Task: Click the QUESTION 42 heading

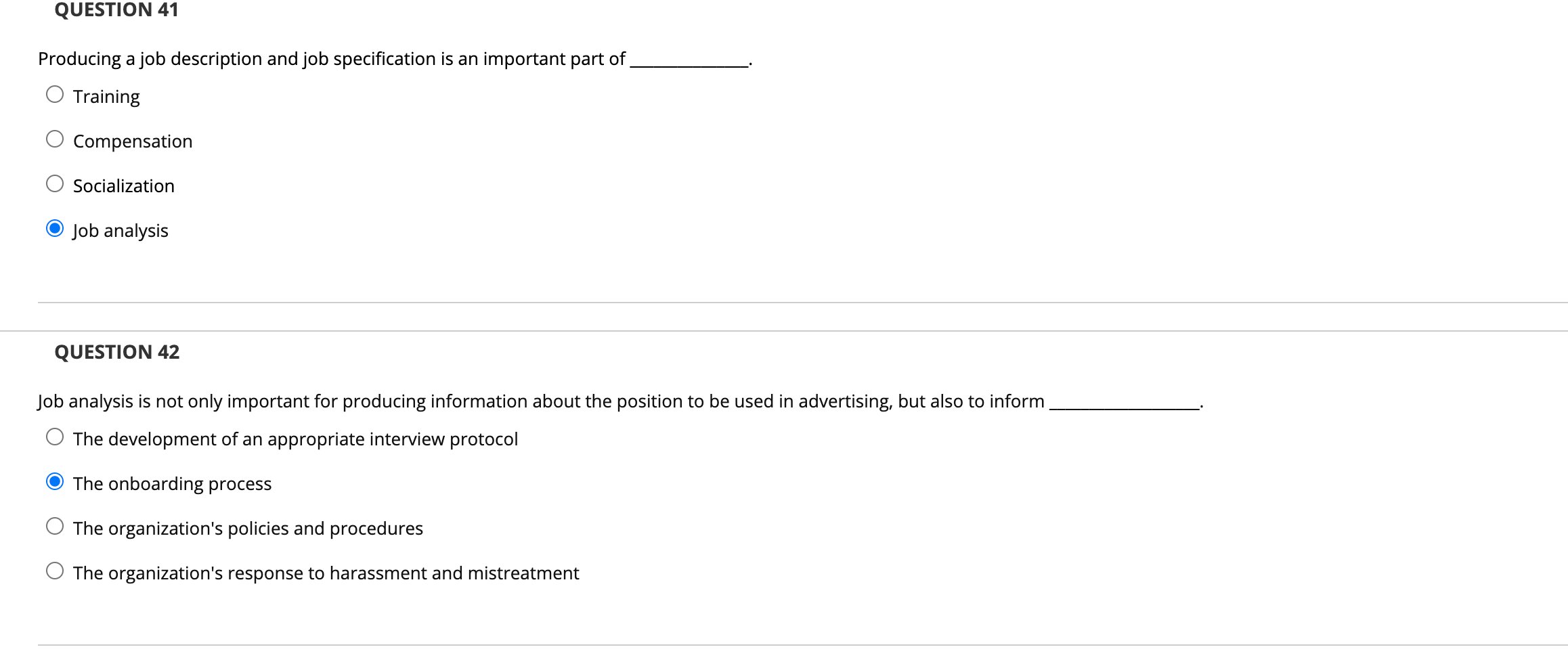Action: click(117, 352)
